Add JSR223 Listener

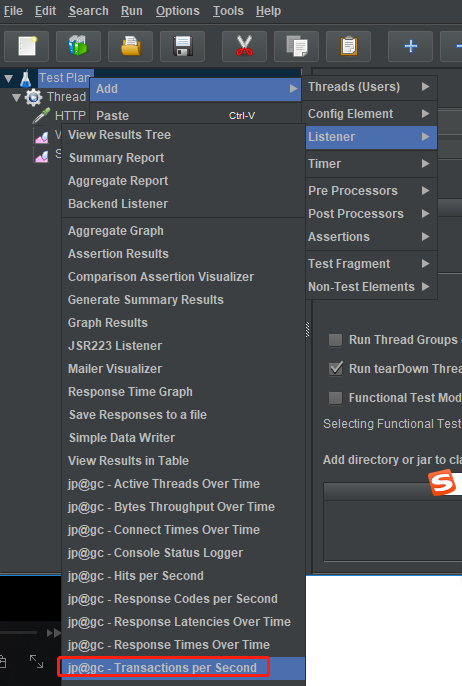point(183,346)
